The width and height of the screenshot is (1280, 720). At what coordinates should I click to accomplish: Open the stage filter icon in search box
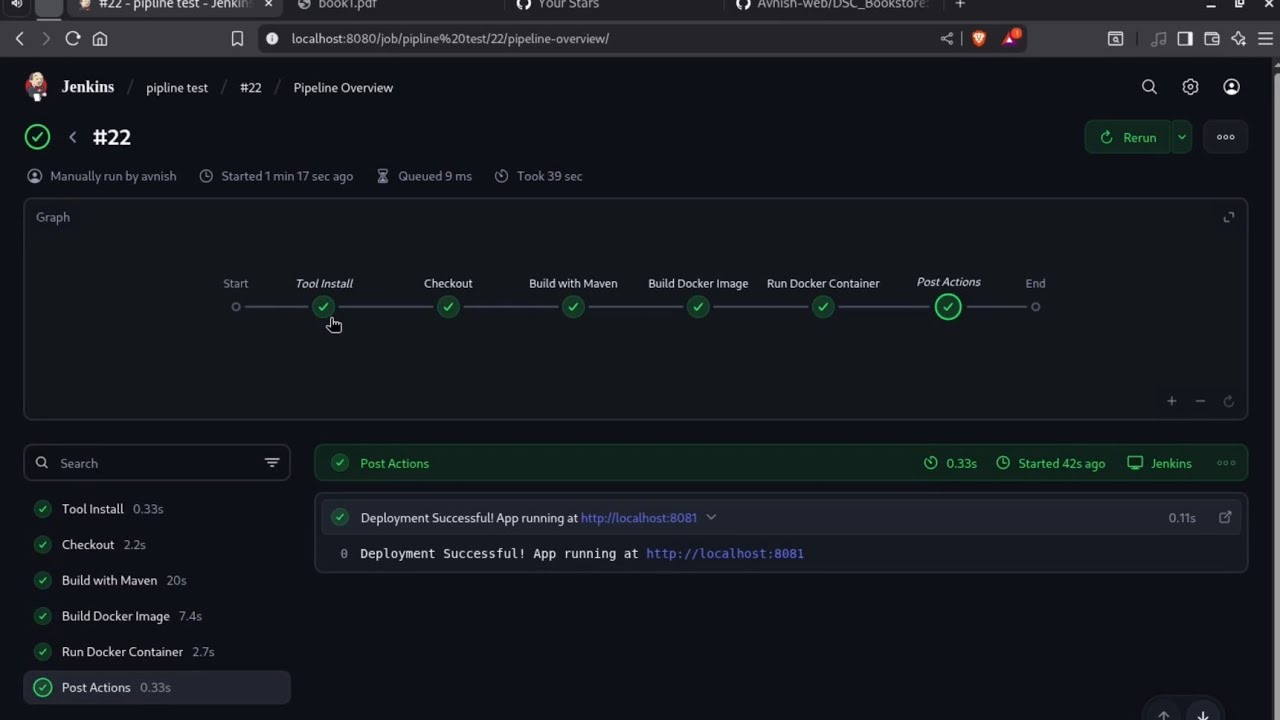(x=272, y=463)
